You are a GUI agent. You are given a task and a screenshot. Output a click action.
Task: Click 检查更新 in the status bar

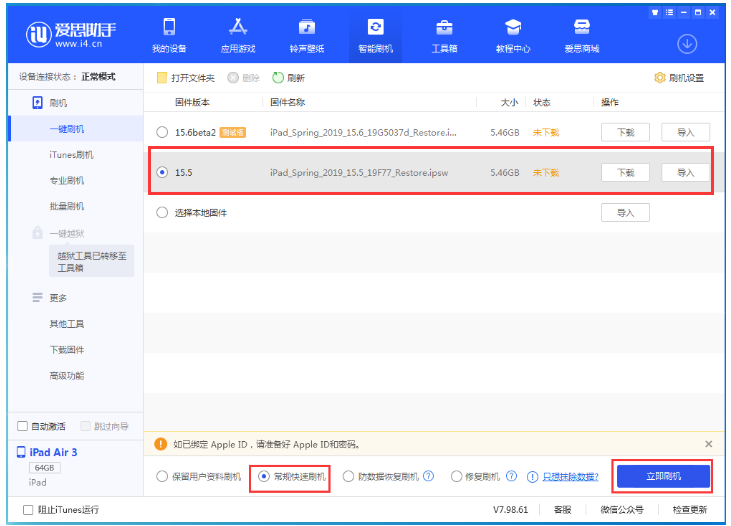[x=690, y=510]
